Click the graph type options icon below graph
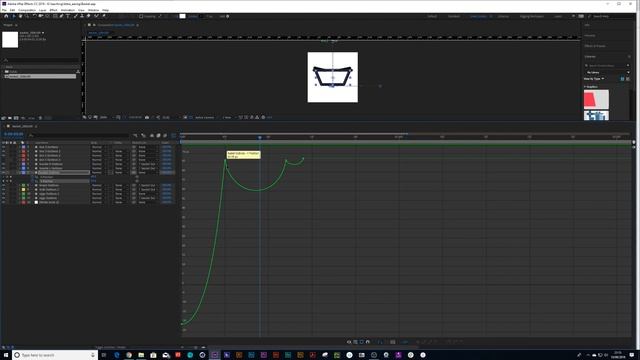 click(355, 342)
